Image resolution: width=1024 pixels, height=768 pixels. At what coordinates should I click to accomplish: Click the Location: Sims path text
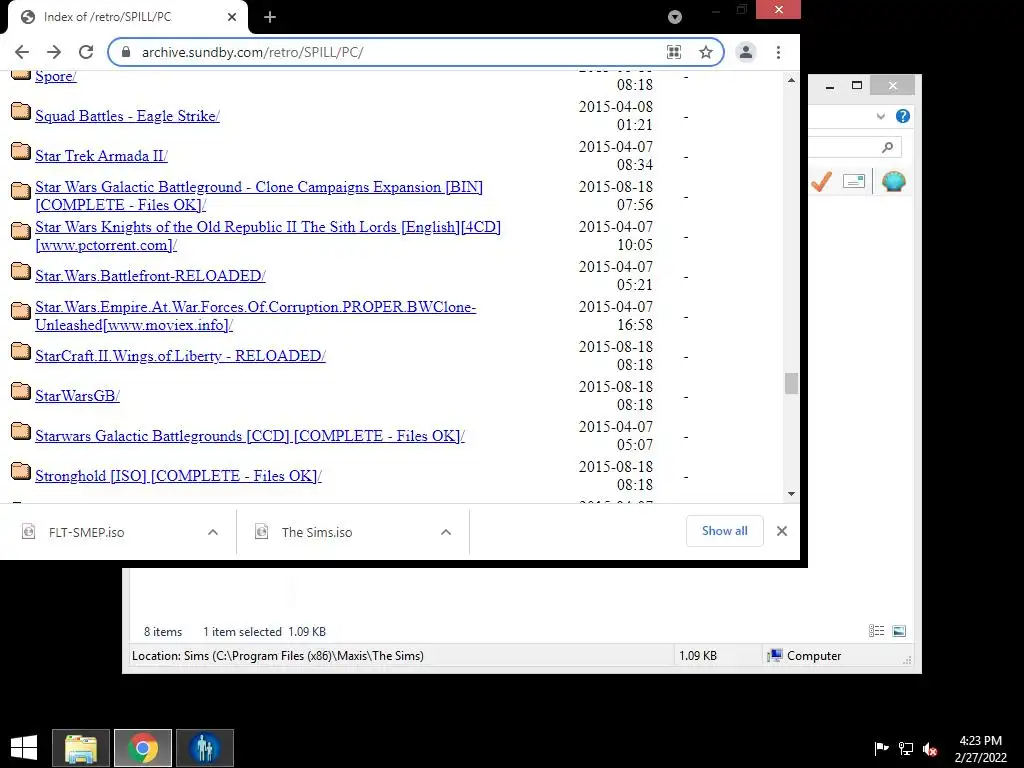tap(278, 656)
